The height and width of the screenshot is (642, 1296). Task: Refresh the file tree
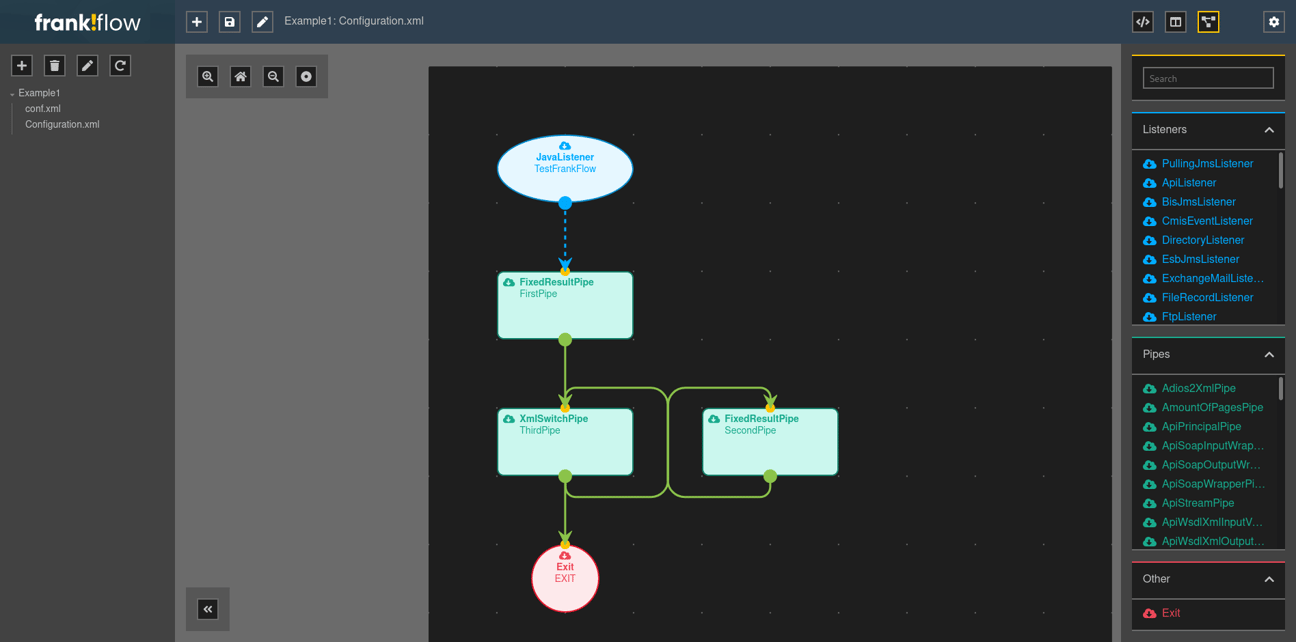(120, 64)
